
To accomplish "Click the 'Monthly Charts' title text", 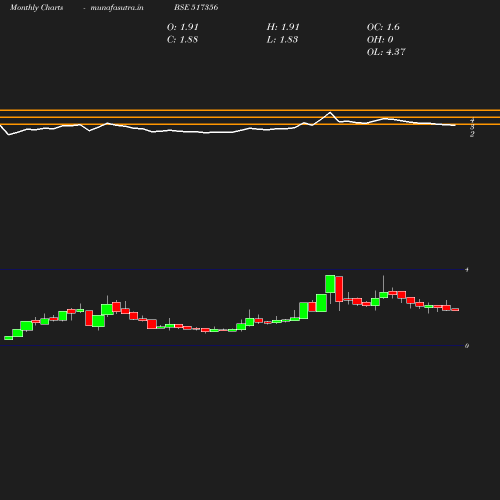I will pos(36,7).
